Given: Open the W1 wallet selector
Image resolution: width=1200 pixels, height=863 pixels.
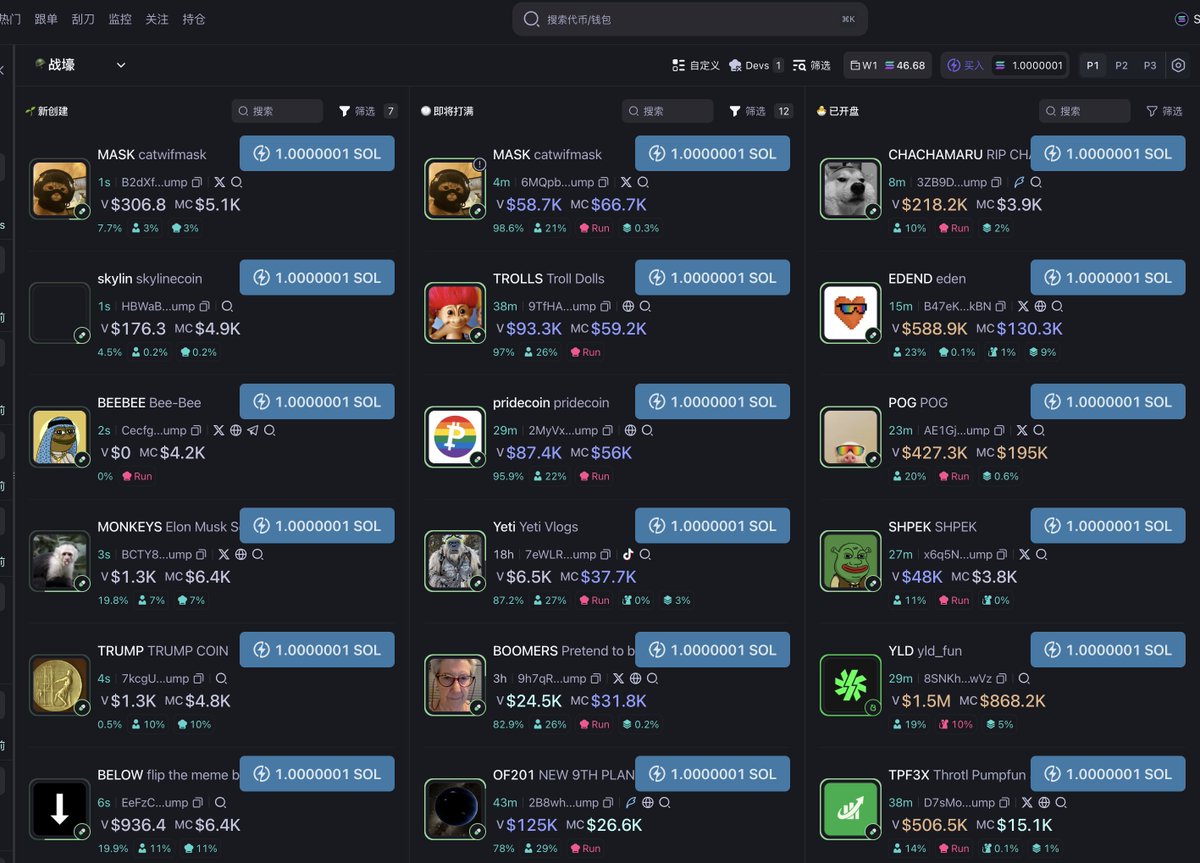Looking at the screenshot, I should point(887,65).
